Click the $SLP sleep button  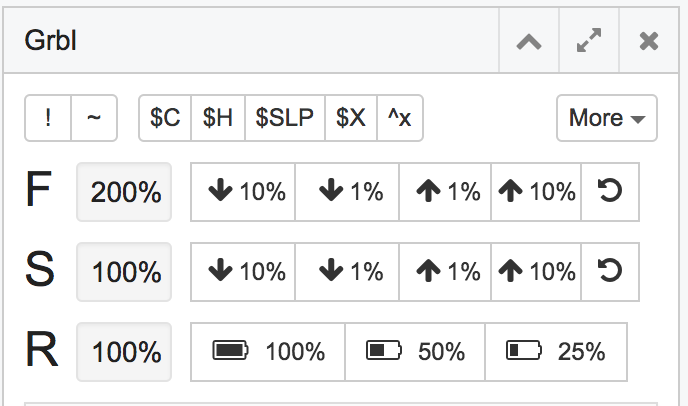coord(285,118)
